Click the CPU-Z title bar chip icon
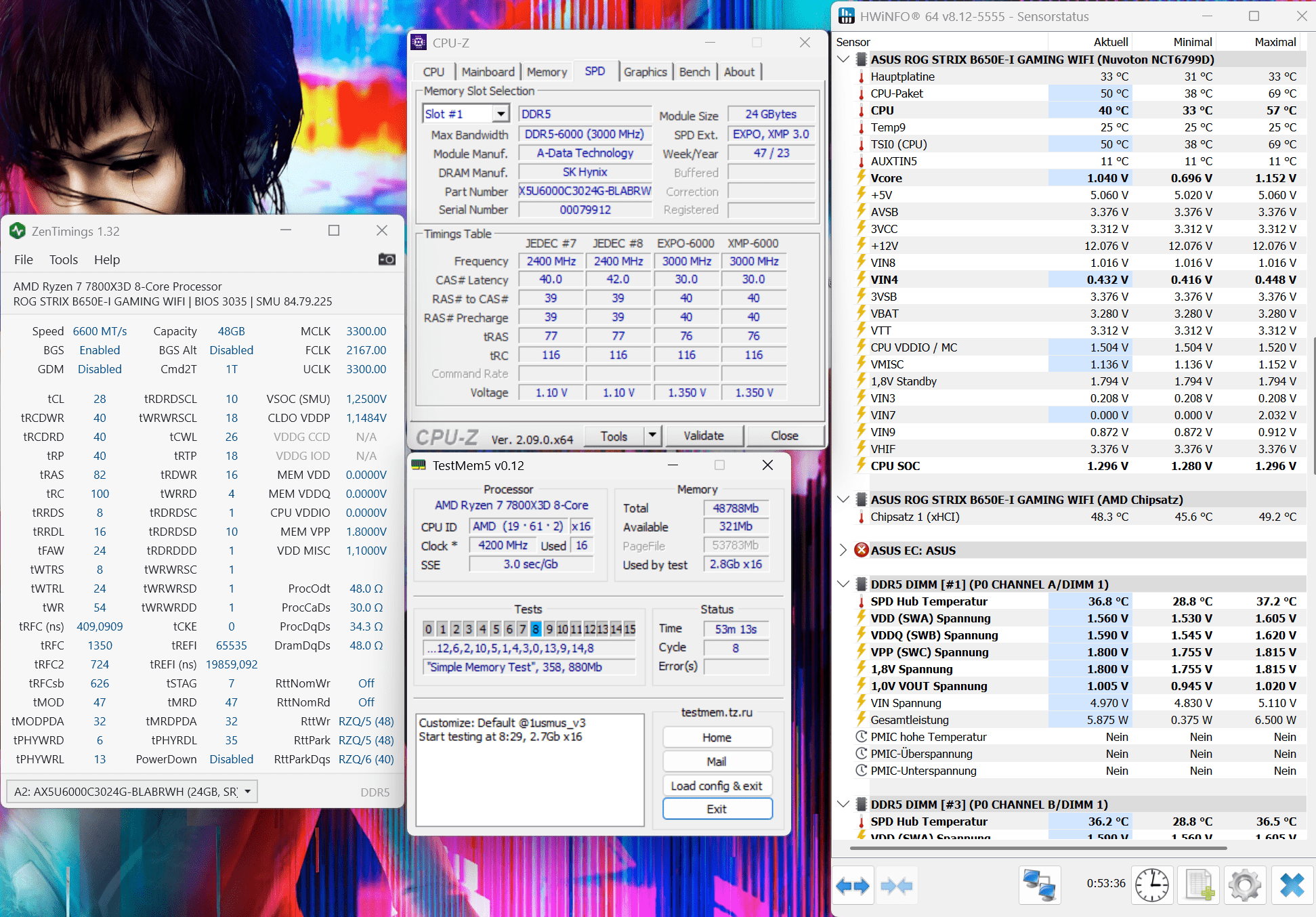Image resolution: width=1316 pixels, height=917 pixels. pyautogui.click(x=419, y=42)
